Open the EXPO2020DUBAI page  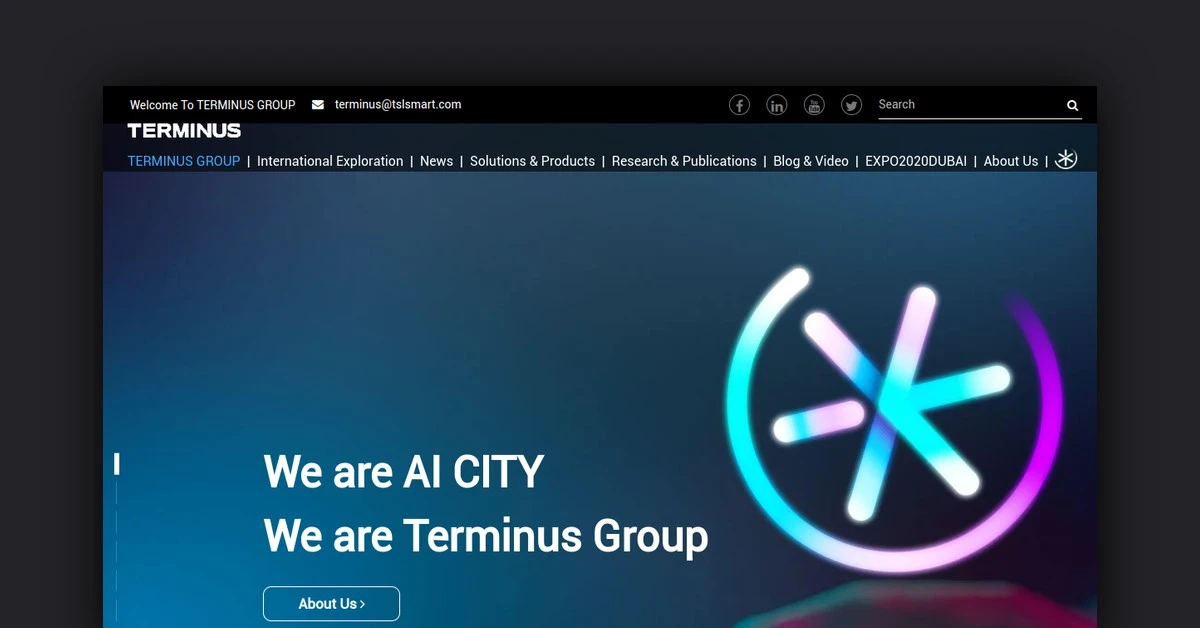[914, 161]
